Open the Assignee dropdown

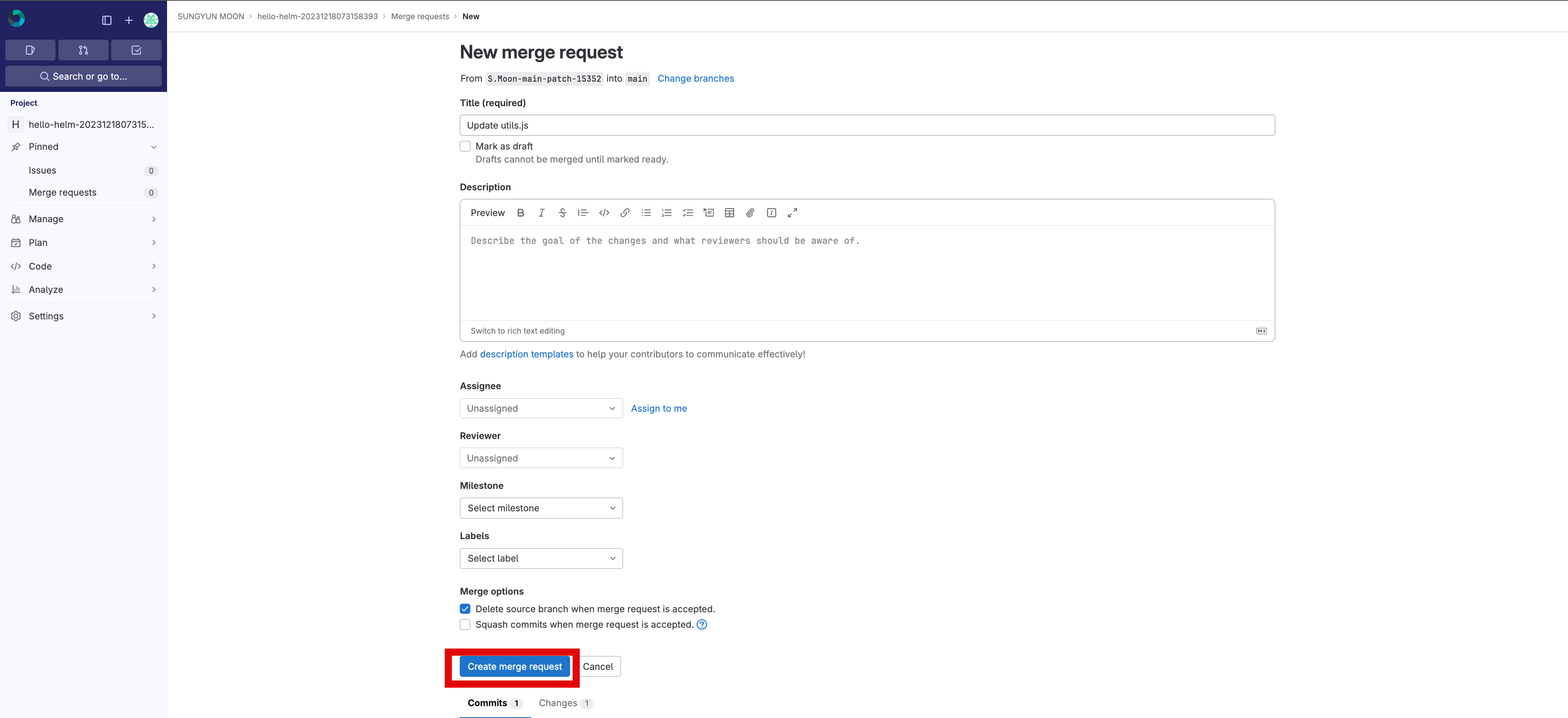point(541,408)
